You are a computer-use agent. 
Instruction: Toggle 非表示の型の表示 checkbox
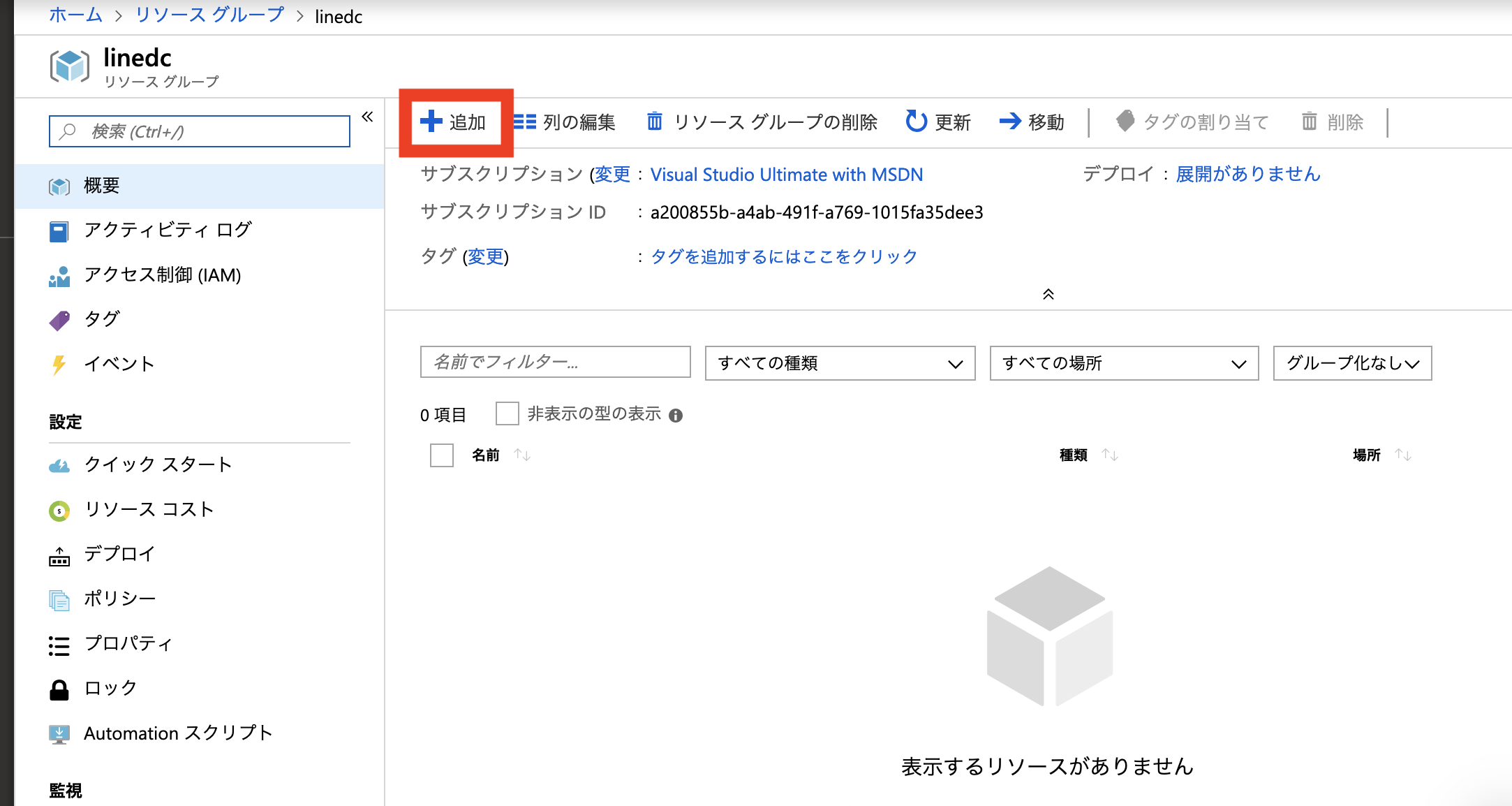click(x=507, y=413)
